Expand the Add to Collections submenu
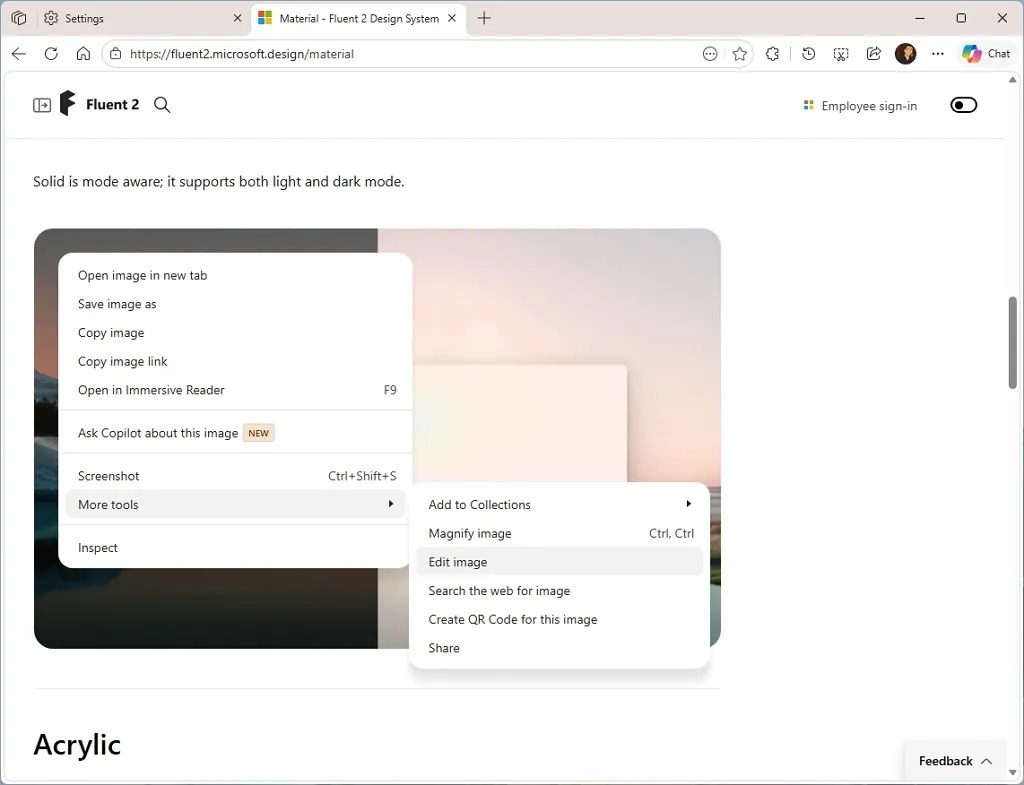Screen dimensions: 1024x785 (479, 504)
